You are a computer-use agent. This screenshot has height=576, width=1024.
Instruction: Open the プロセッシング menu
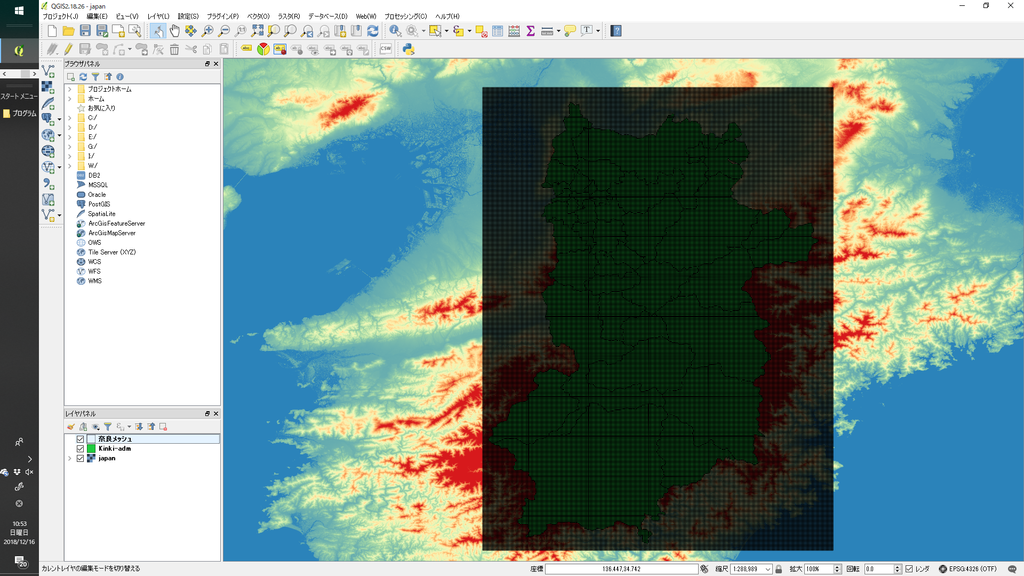coord(406,16)
